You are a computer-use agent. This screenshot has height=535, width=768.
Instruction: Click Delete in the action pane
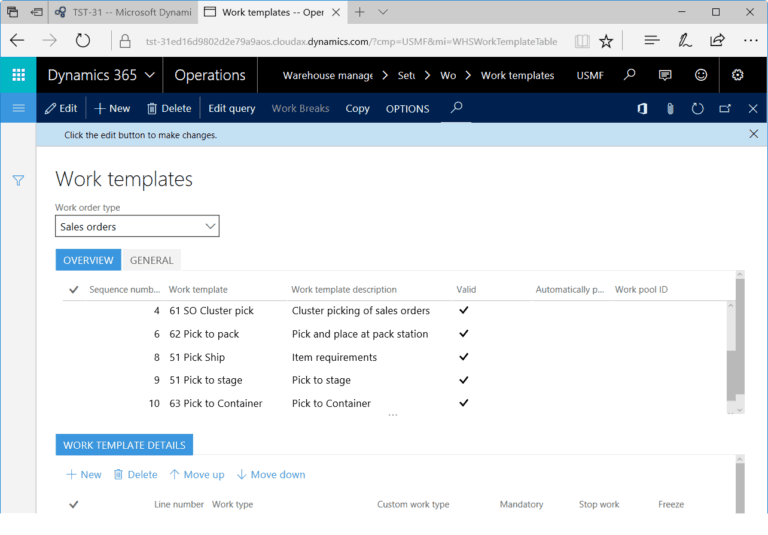click(x=169, y=109)
